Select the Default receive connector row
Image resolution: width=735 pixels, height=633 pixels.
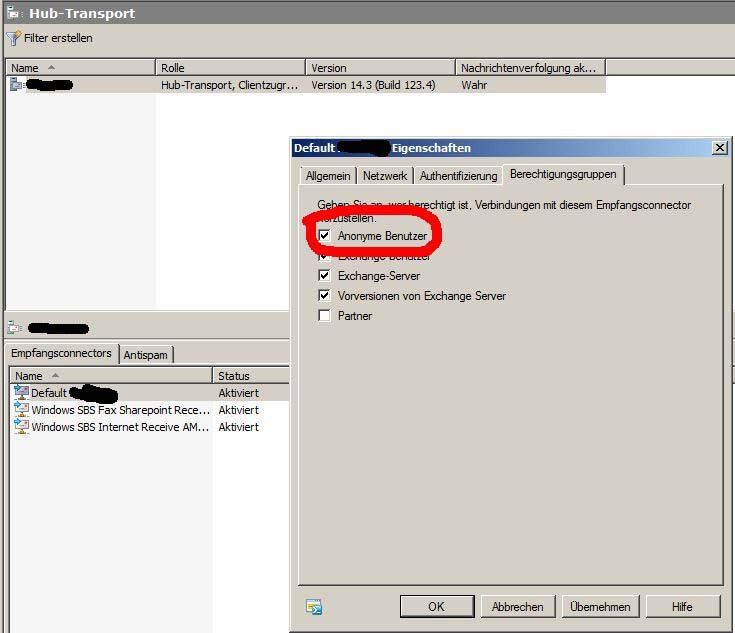pos(150,392)
